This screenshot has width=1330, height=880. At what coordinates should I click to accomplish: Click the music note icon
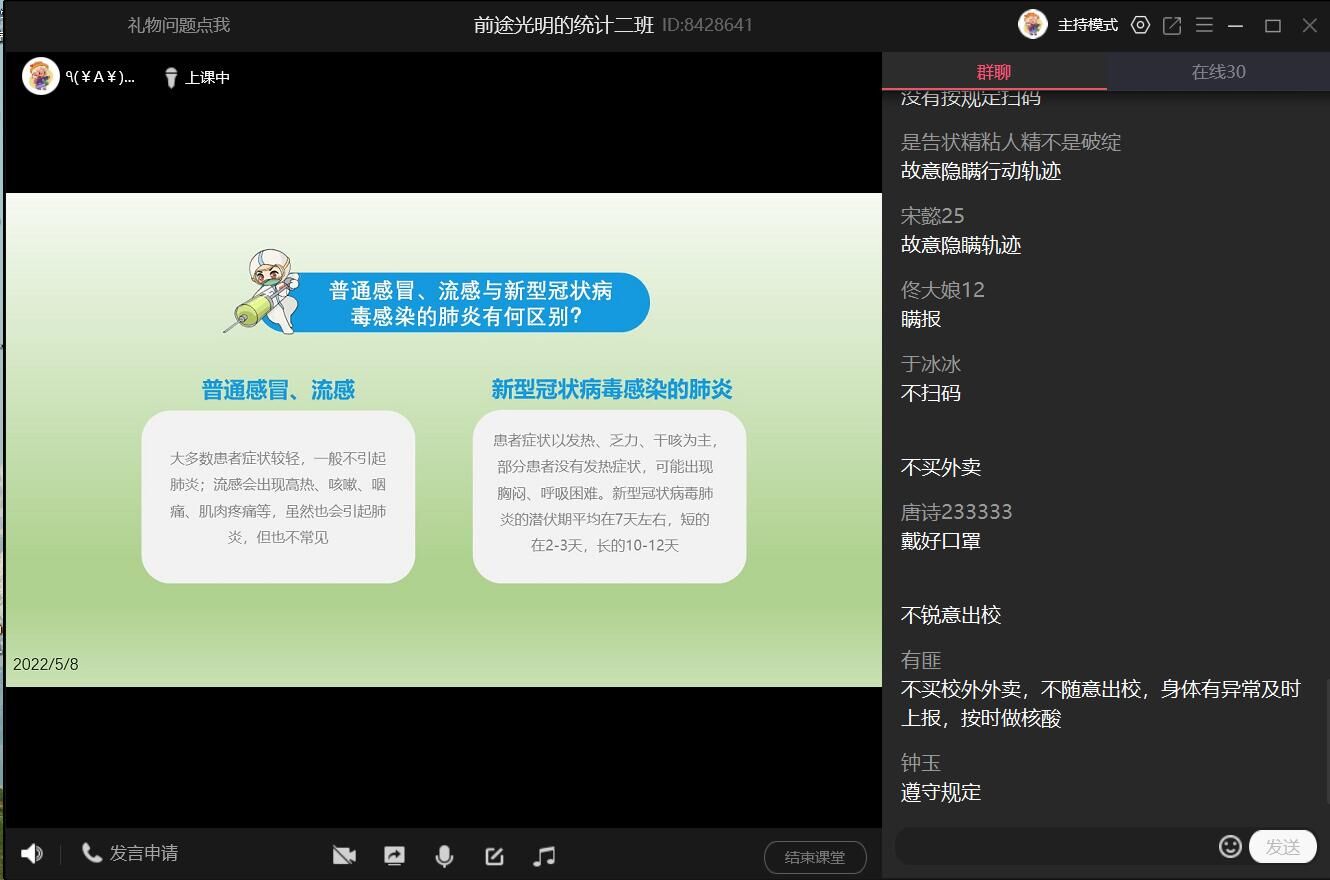544,856
